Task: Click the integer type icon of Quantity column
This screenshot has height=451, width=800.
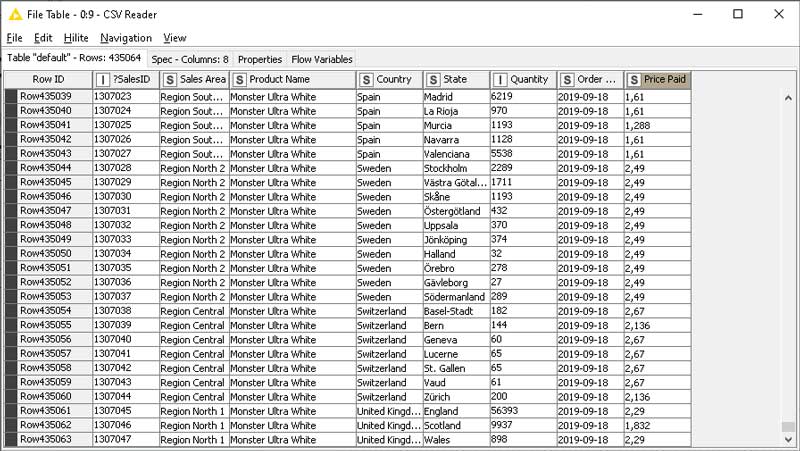Action: (501, 80)
